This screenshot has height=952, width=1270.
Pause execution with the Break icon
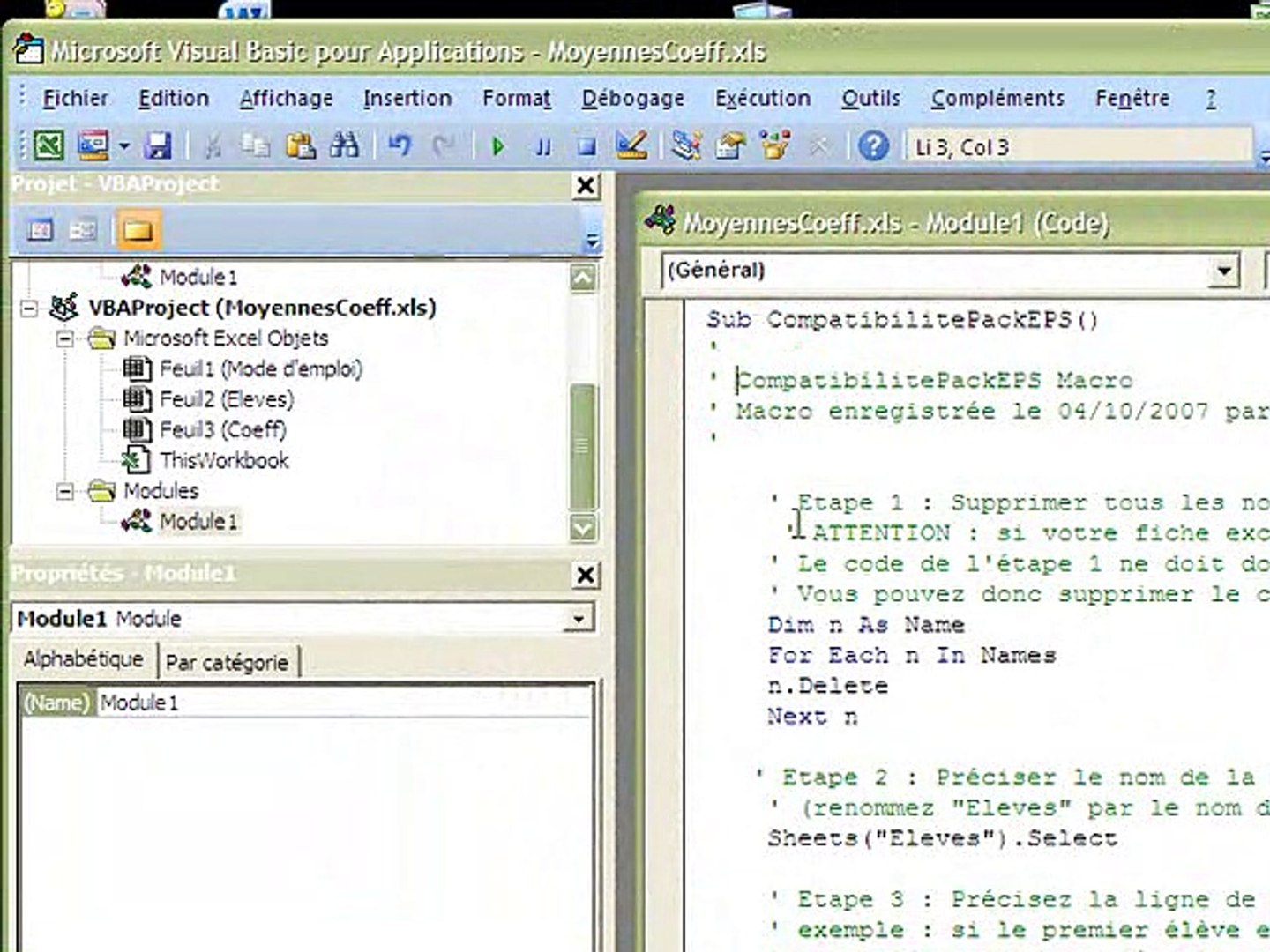coord(543,146)
